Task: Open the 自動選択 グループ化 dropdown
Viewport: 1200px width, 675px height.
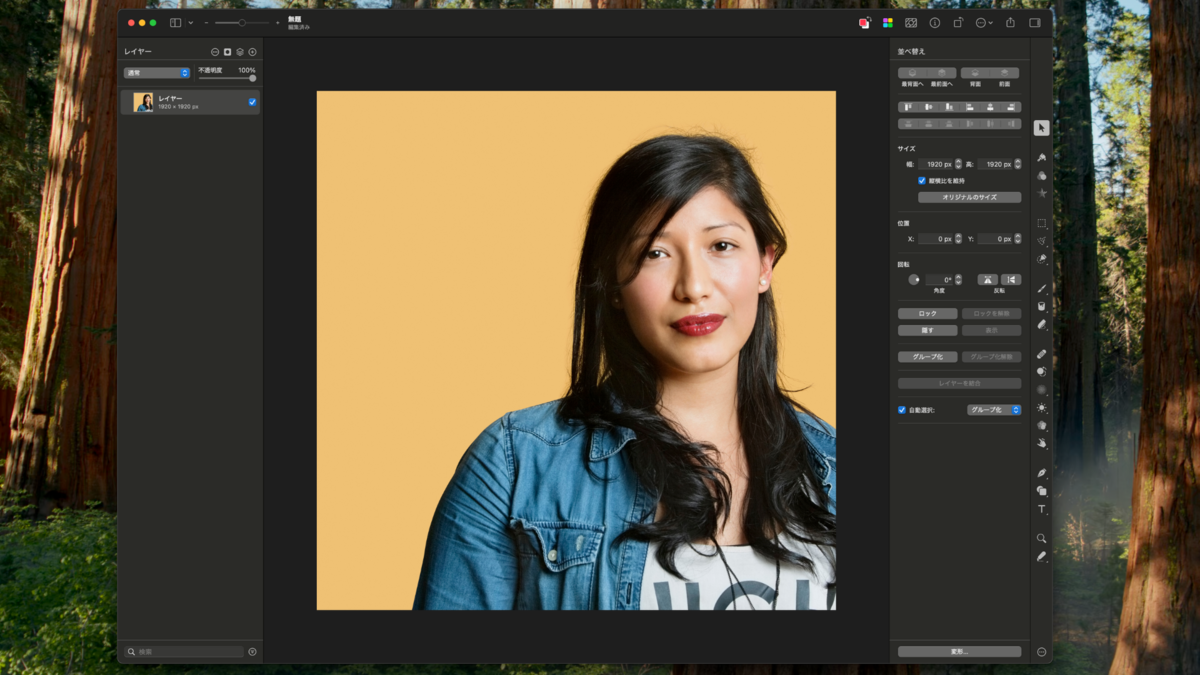Action: (994, 410)
